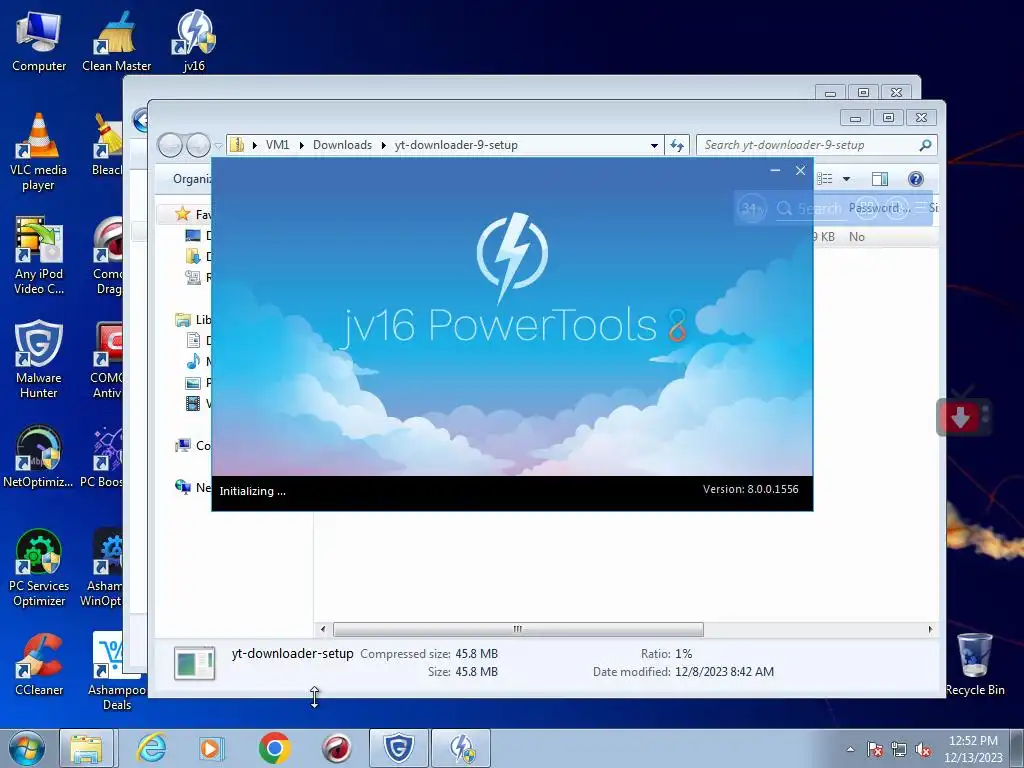The image size is (1024, 768).
Task: Switch to jv16 PowerTools taskbar button
Action: click(461, 748)
